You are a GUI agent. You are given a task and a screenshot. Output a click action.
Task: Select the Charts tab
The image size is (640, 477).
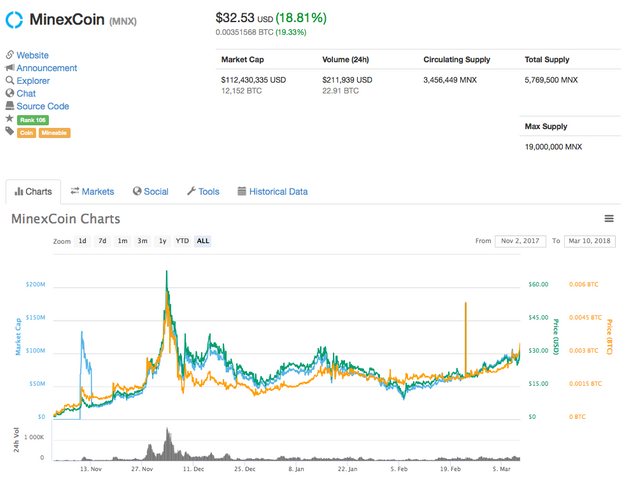pos(33,191)
